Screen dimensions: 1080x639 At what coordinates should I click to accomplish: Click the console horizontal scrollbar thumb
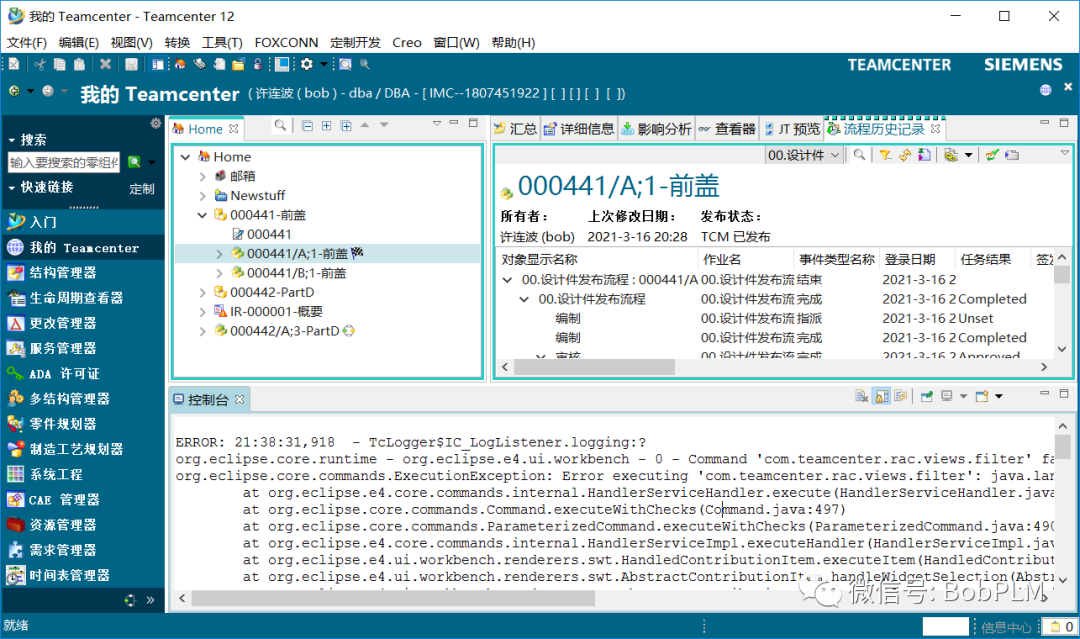pyautogui.click(x=393, y=598)
